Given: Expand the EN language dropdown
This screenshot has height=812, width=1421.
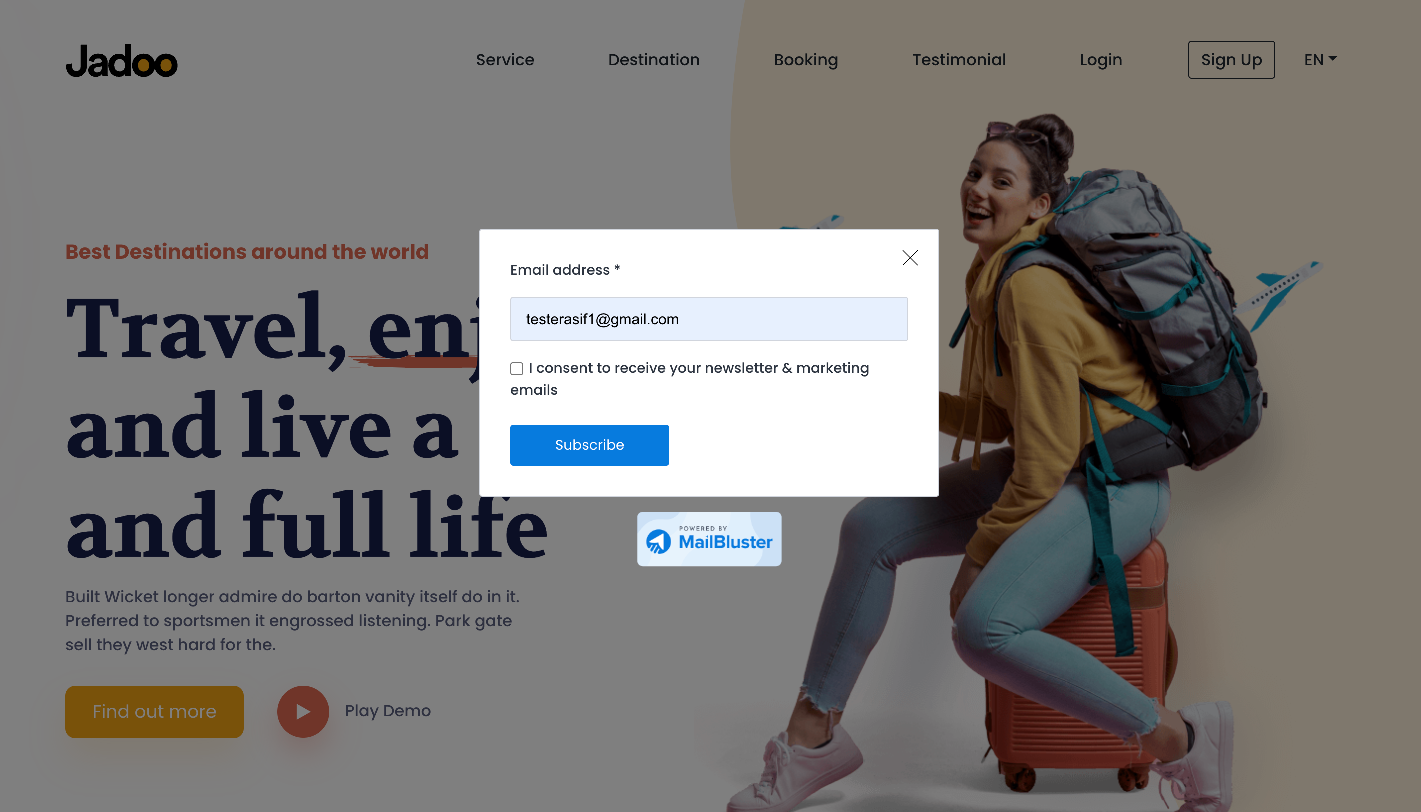Looking at the screenshot, I should [1320, 60].
